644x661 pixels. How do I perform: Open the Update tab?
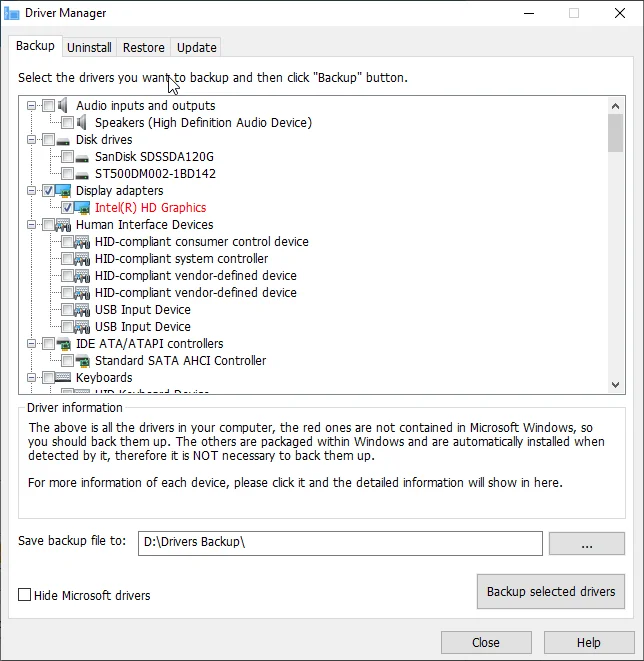[196, 47]
